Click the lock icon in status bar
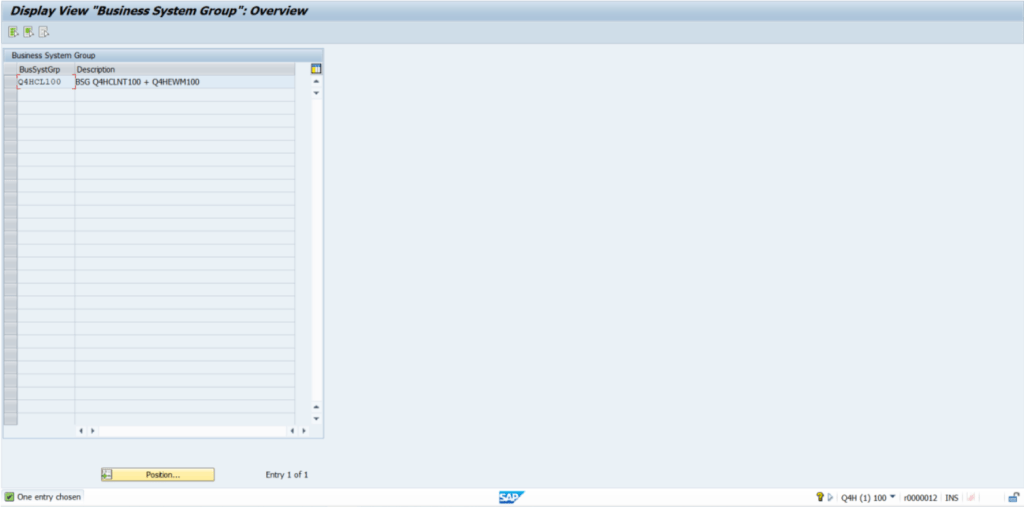Screen dimensions: 1024x507 click(x=1013, y=497)
